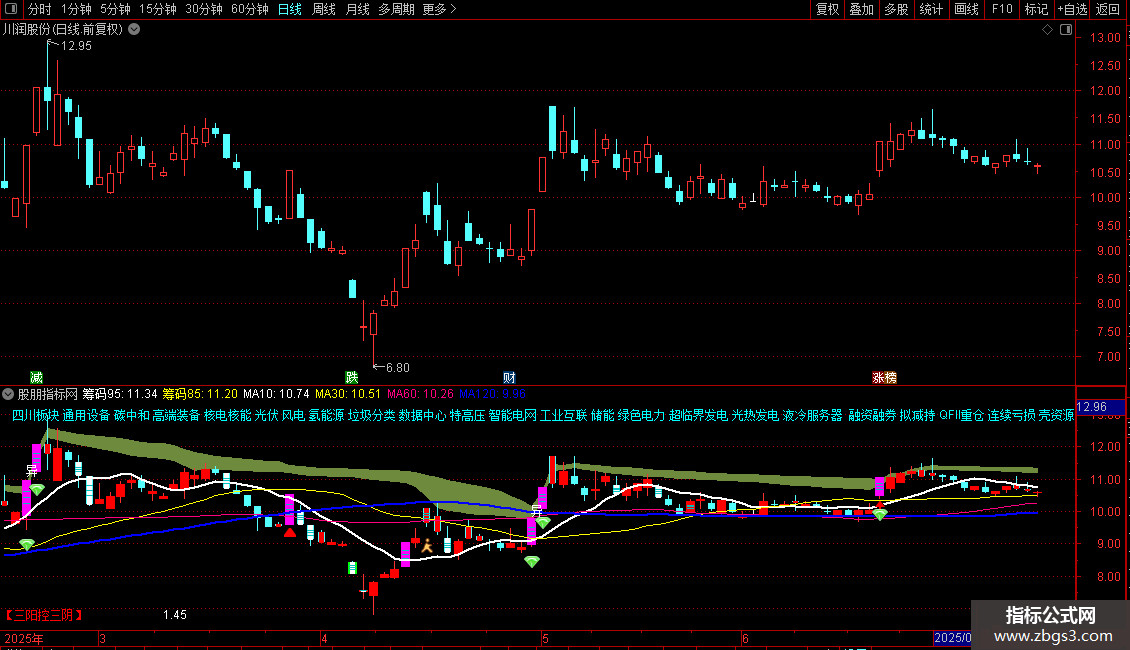
Task: Open the 绿色电力 concept link
Action: 641,415
